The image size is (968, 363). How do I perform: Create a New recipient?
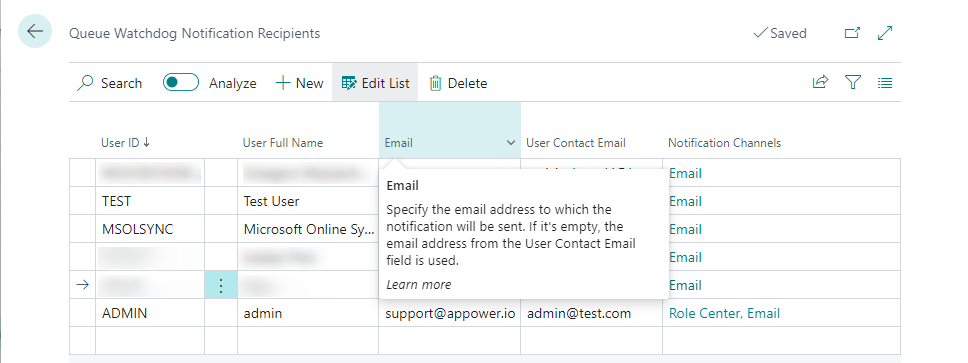tap(299, 83)
